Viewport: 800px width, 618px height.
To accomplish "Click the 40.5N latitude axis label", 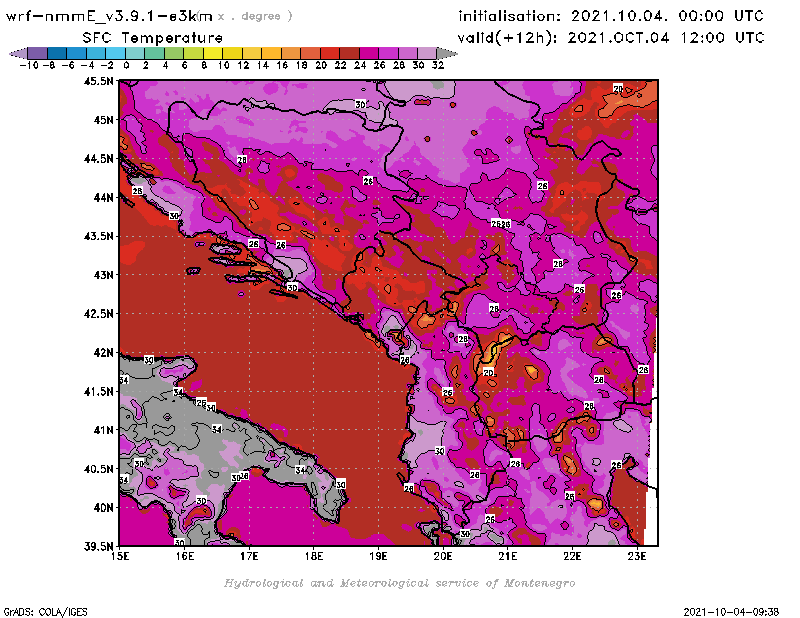I will 98,469.
